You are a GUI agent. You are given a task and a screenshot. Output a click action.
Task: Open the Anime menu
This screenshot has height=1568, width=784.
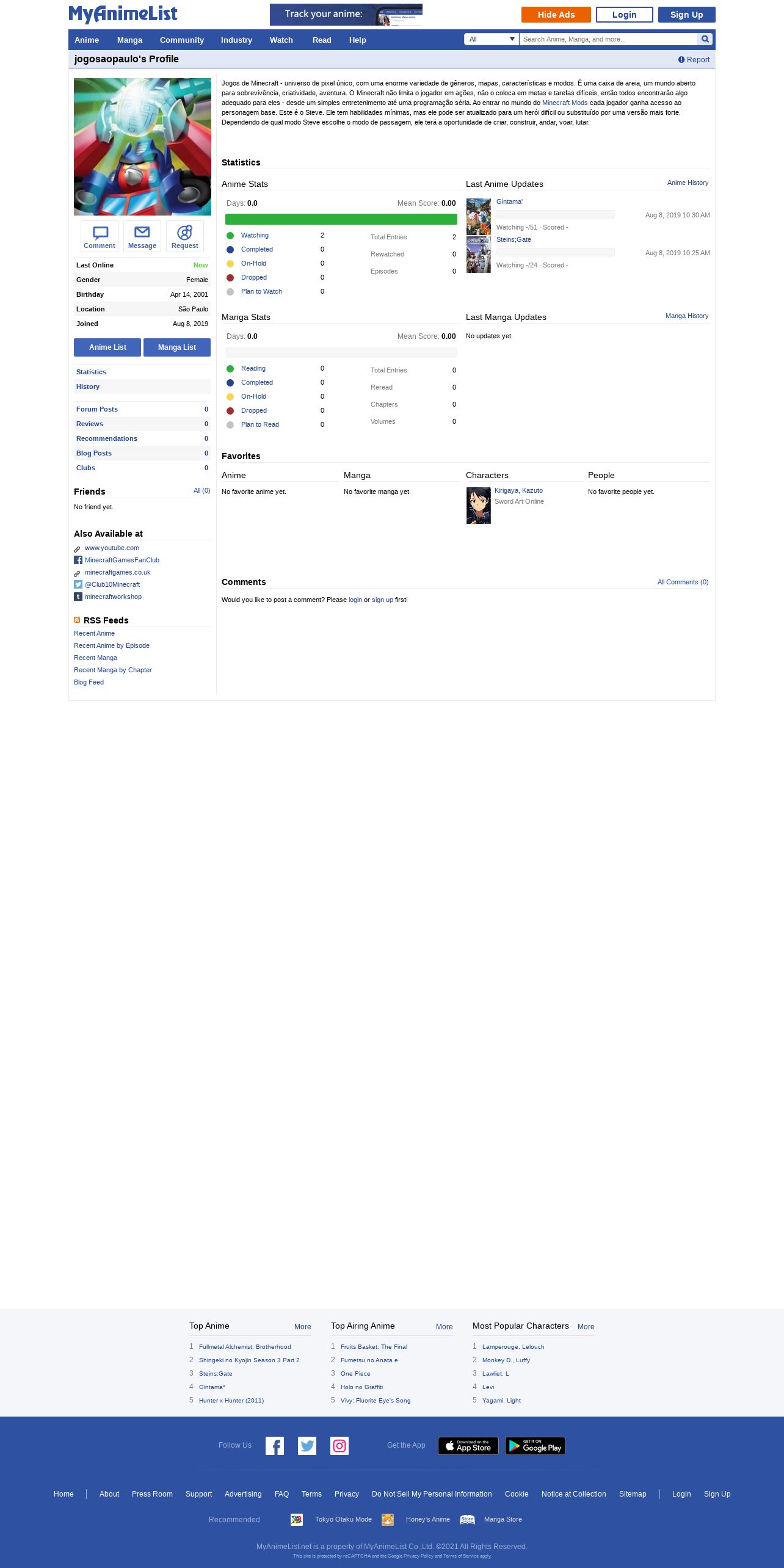87,40
